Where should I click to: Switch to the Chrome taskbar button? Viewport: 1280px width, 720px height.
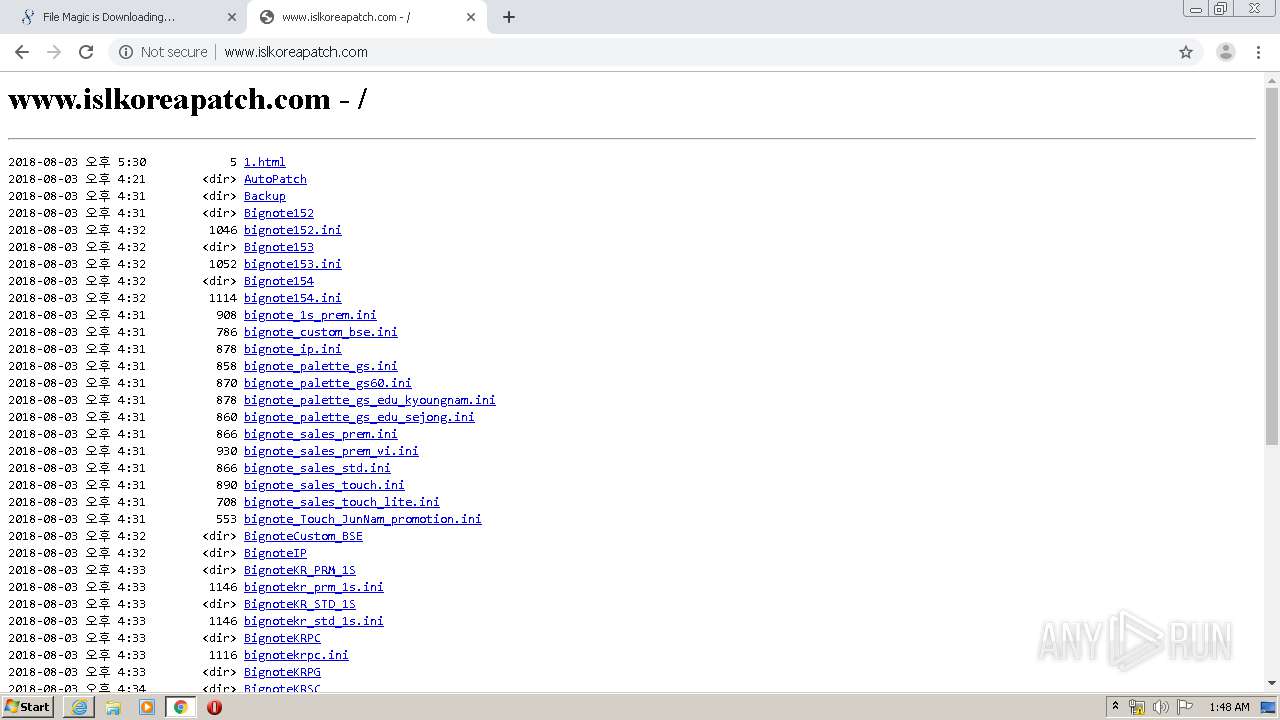point(180,707)
